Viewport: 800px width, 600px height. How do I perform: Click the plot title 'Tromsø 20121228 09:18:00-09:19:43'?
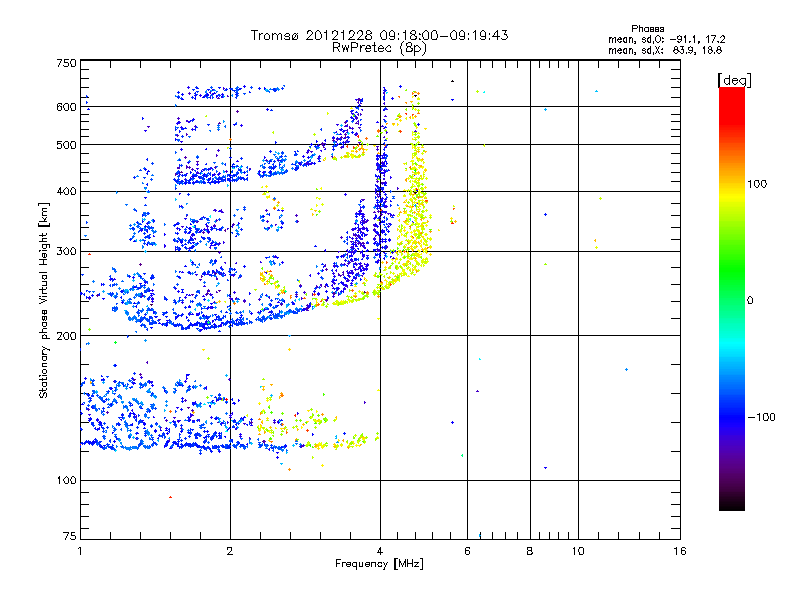click(379, 35)
